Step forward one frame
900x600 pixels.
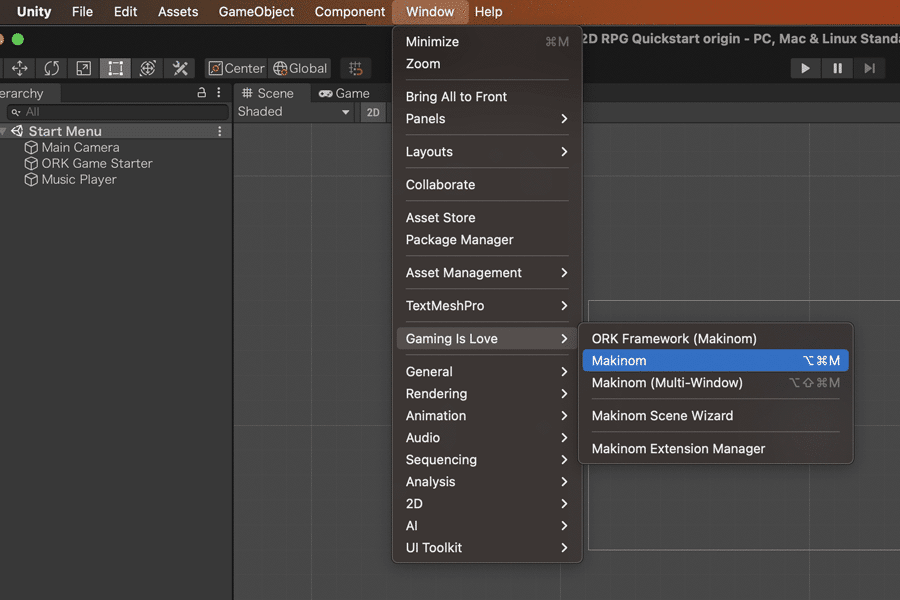point(870,68)
